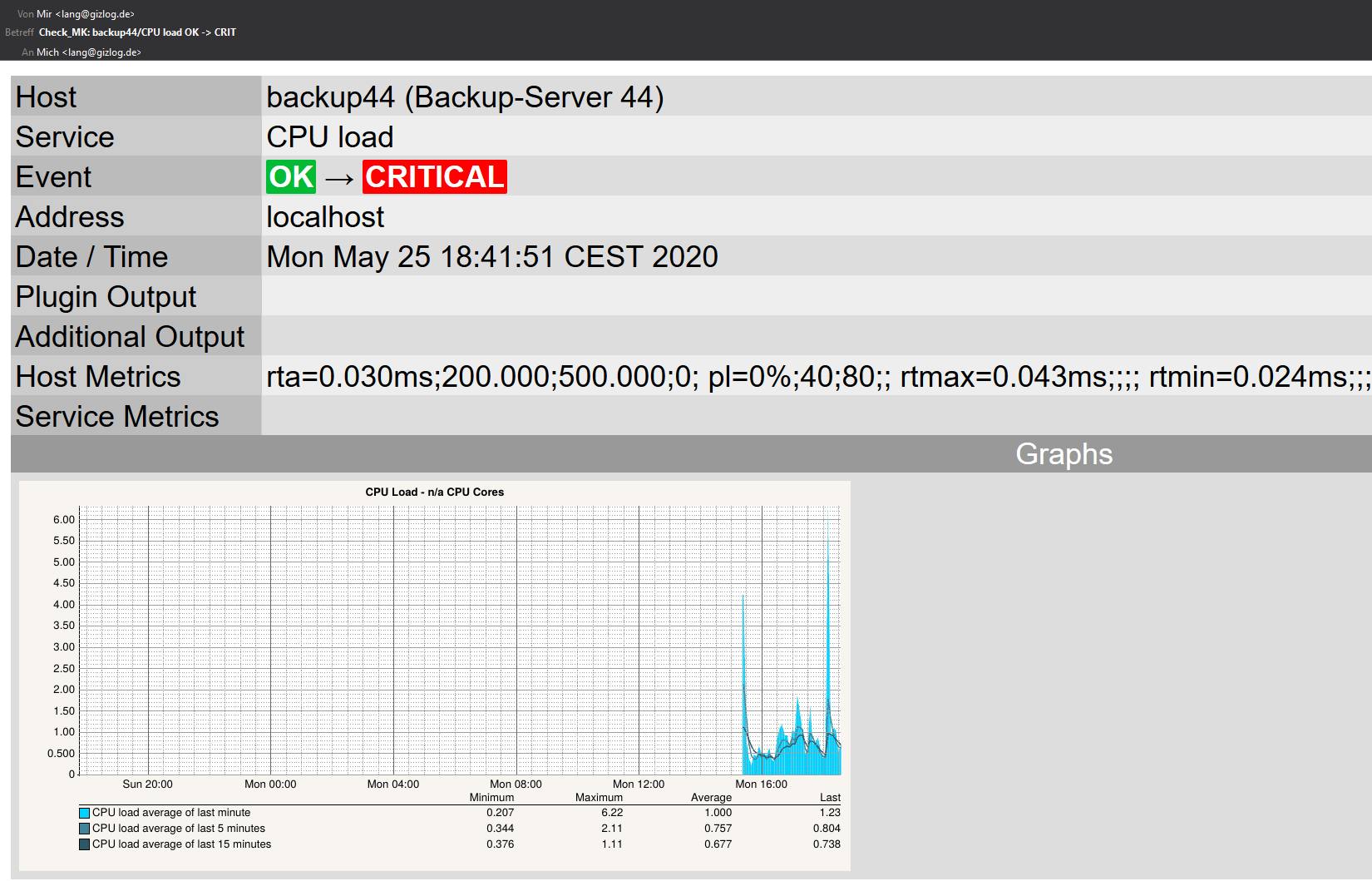Click the CPU load service value
The width and height of the screenshot is (1372, 881).
click(330, 137)
